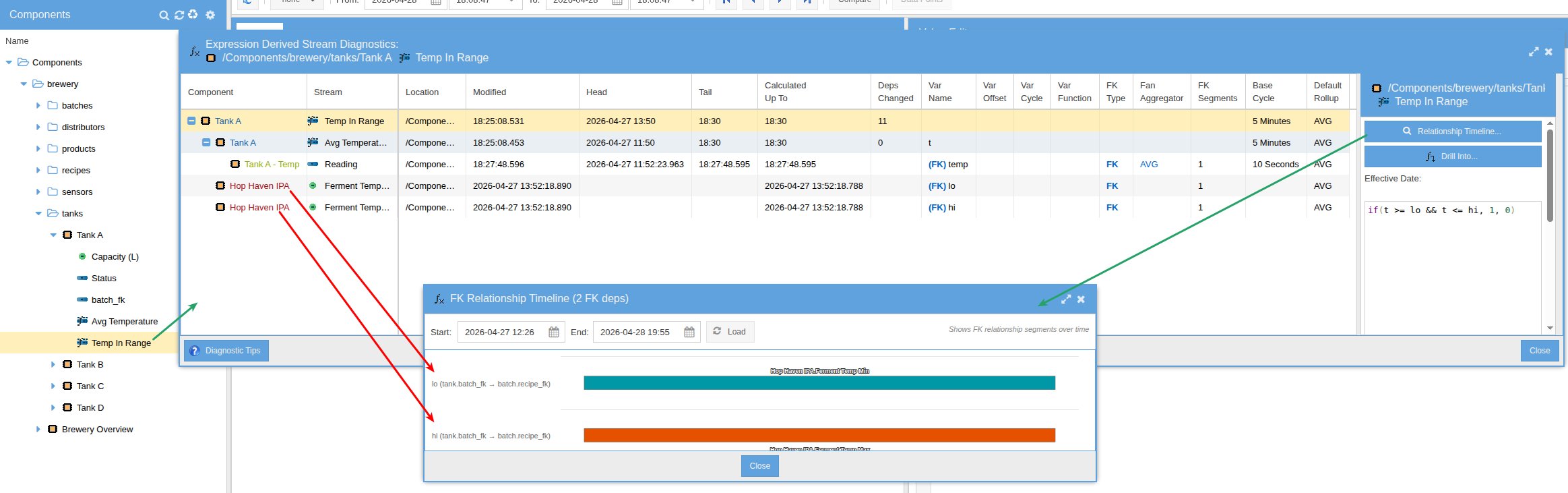Click the component icon beside Brewery Overview
Viewport: 1568px width, 493px height.
53,429
